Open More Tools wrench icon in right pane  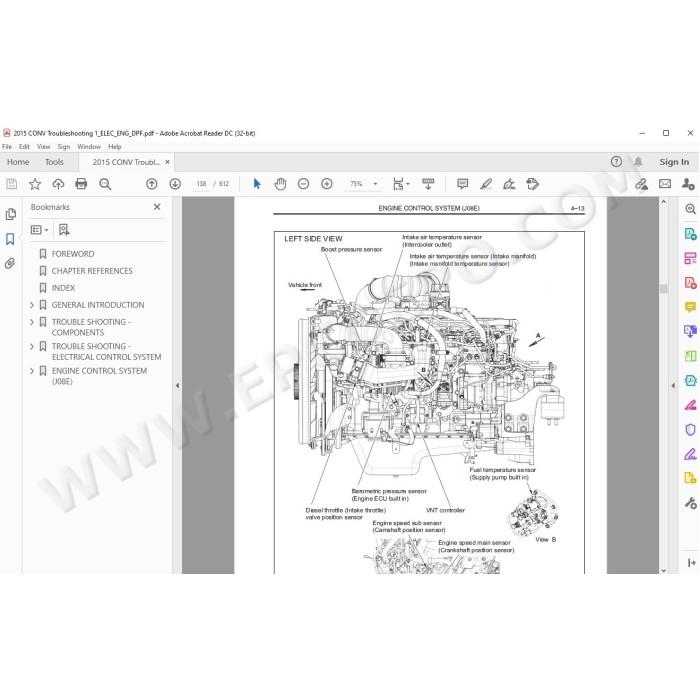pyautogui.click(x=690, y=503)
